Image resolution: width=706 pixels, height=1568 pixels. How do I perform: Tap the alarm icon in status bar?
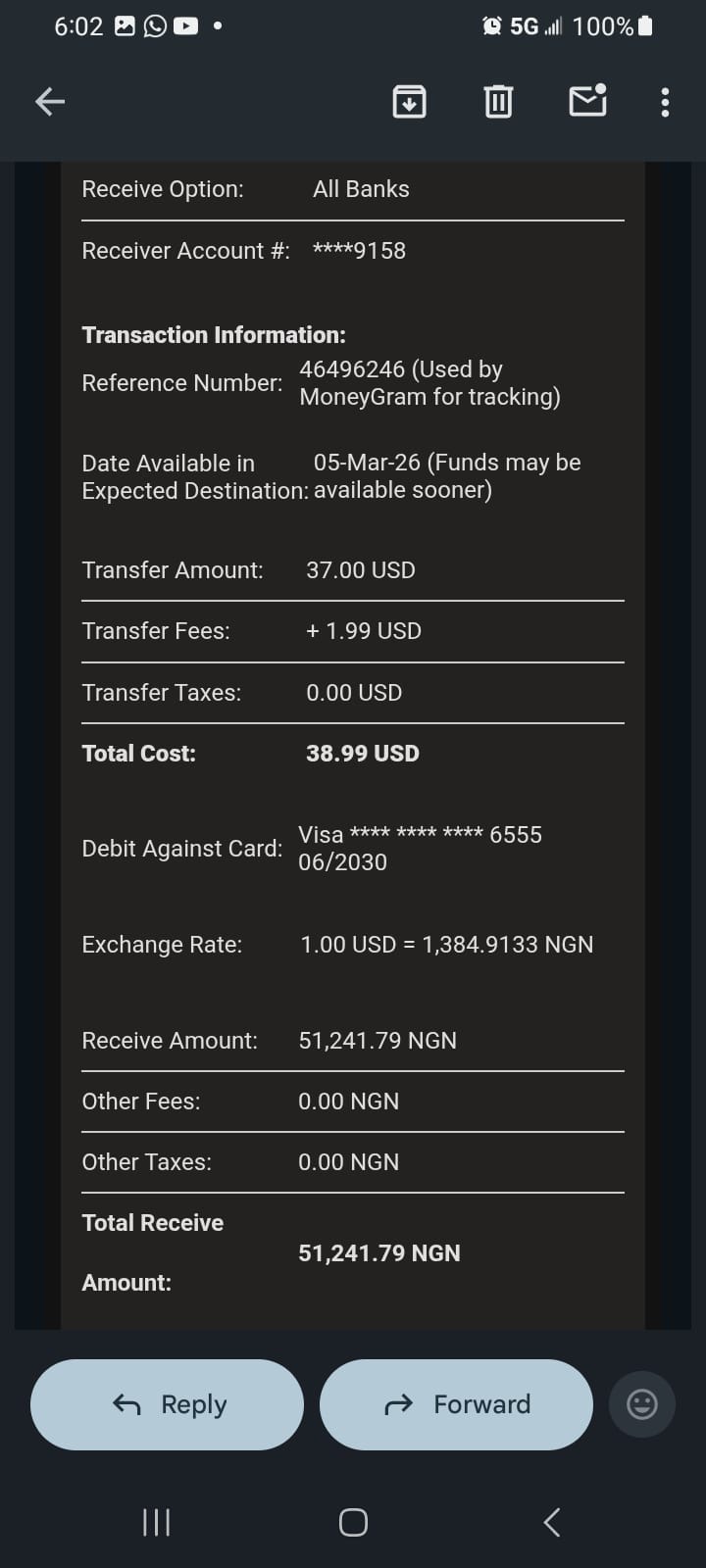(491, 26)
